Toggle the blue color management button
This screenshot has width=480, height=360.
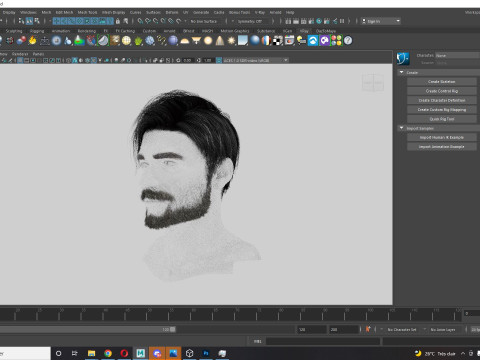(219, 60)
